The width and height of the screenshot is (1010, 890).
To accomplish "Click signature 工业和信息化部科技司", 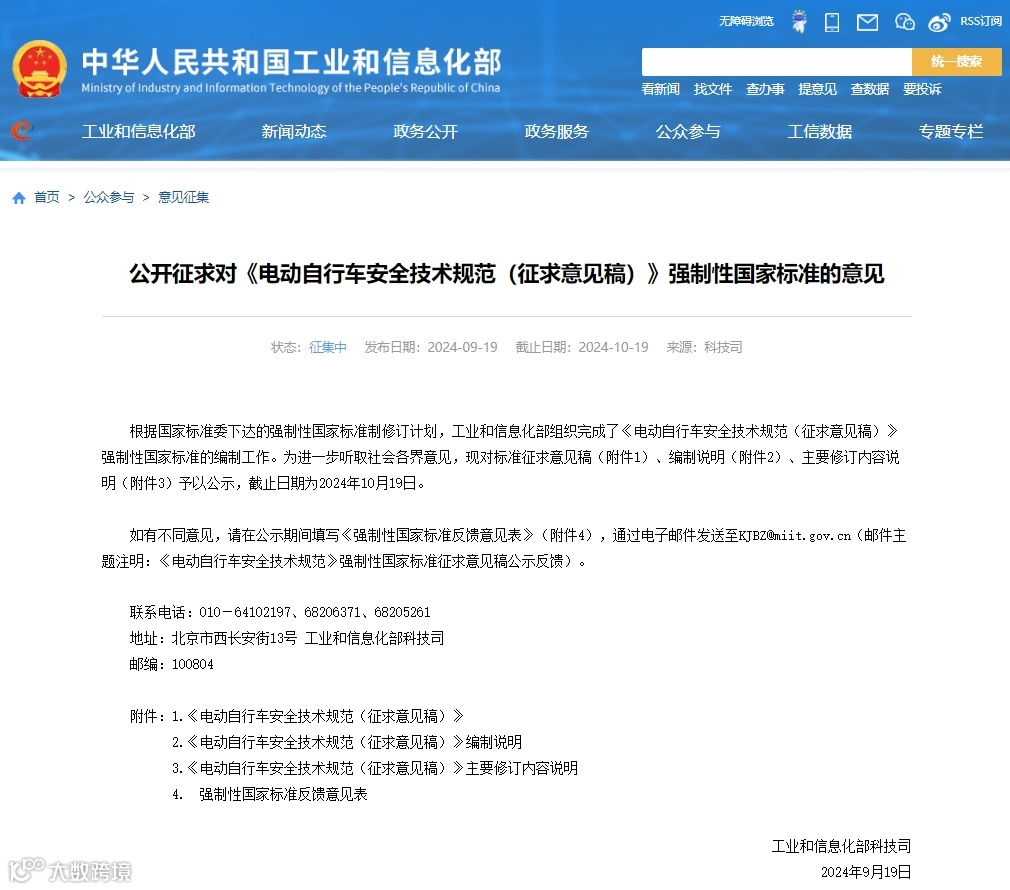I will pos(841,846).
